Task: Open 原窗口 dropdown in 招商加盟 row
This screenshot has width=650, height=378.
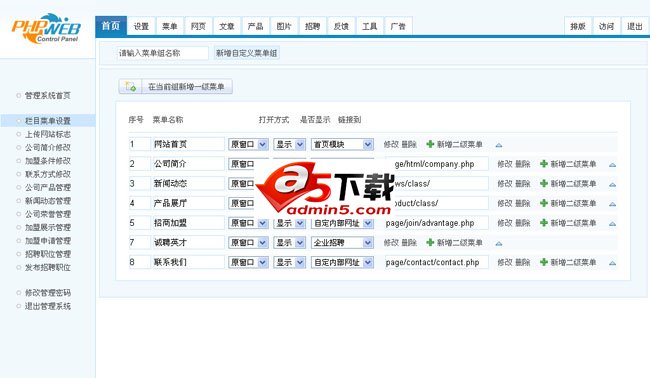Action: (248, 223)
